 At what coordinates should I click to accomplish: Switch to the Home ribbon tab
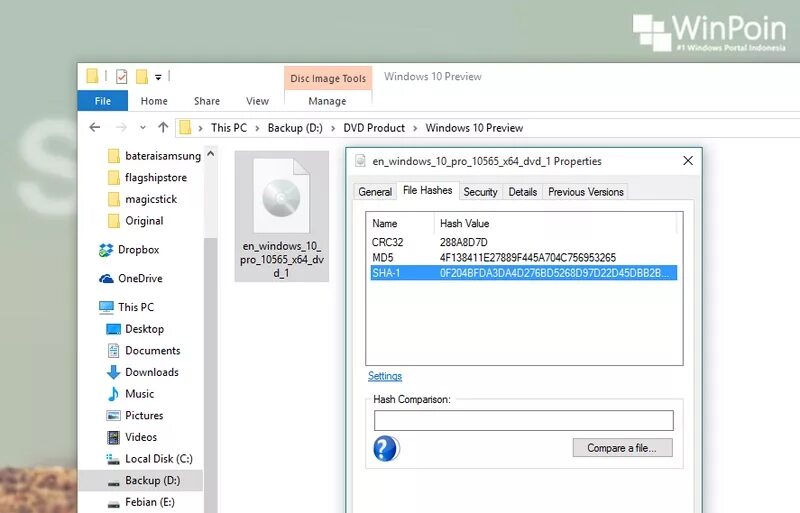(x=154, y=101)
